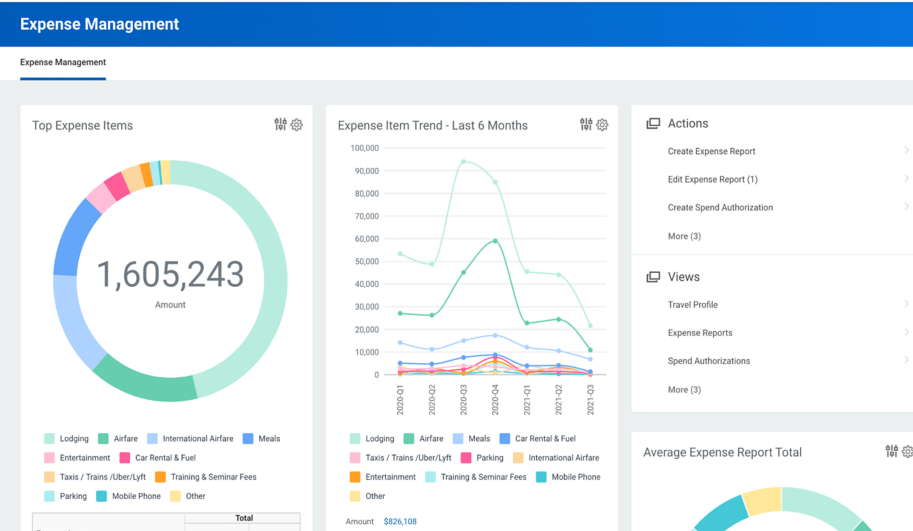Viewport: 913px width, 531px height.
Task: Click the 1,605,243 total amount
Action: coord(170,274)
